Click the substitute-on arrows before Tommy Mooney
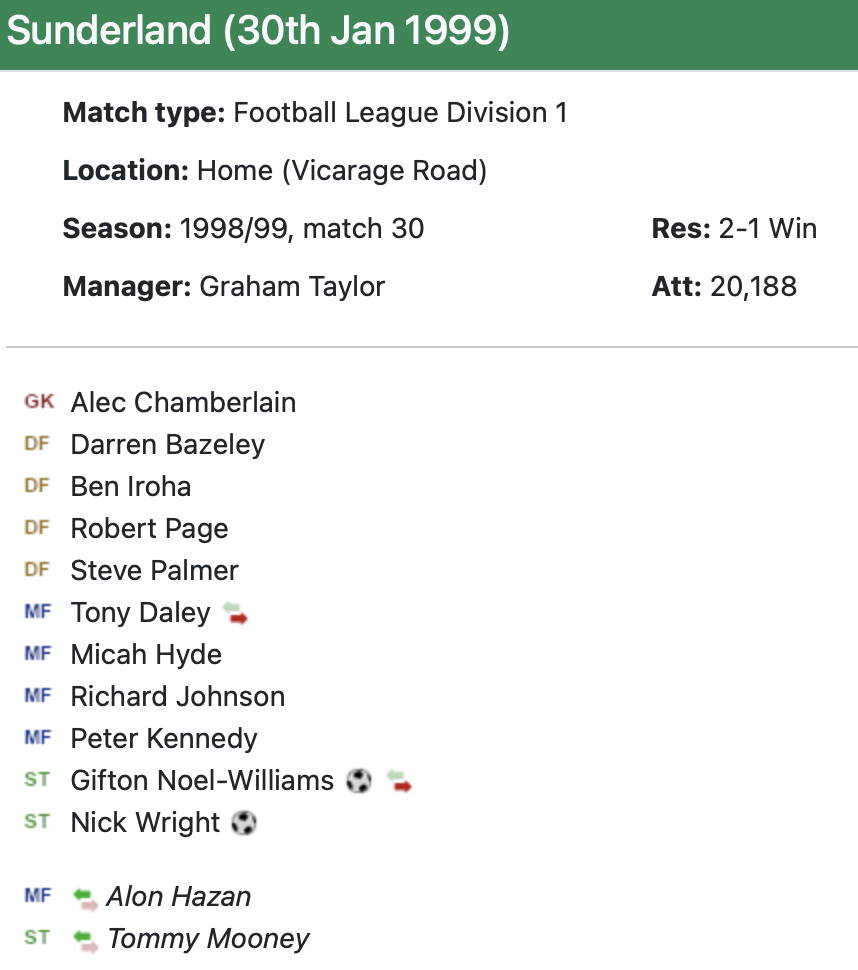The image size is (858, 970). pos(85,940)
